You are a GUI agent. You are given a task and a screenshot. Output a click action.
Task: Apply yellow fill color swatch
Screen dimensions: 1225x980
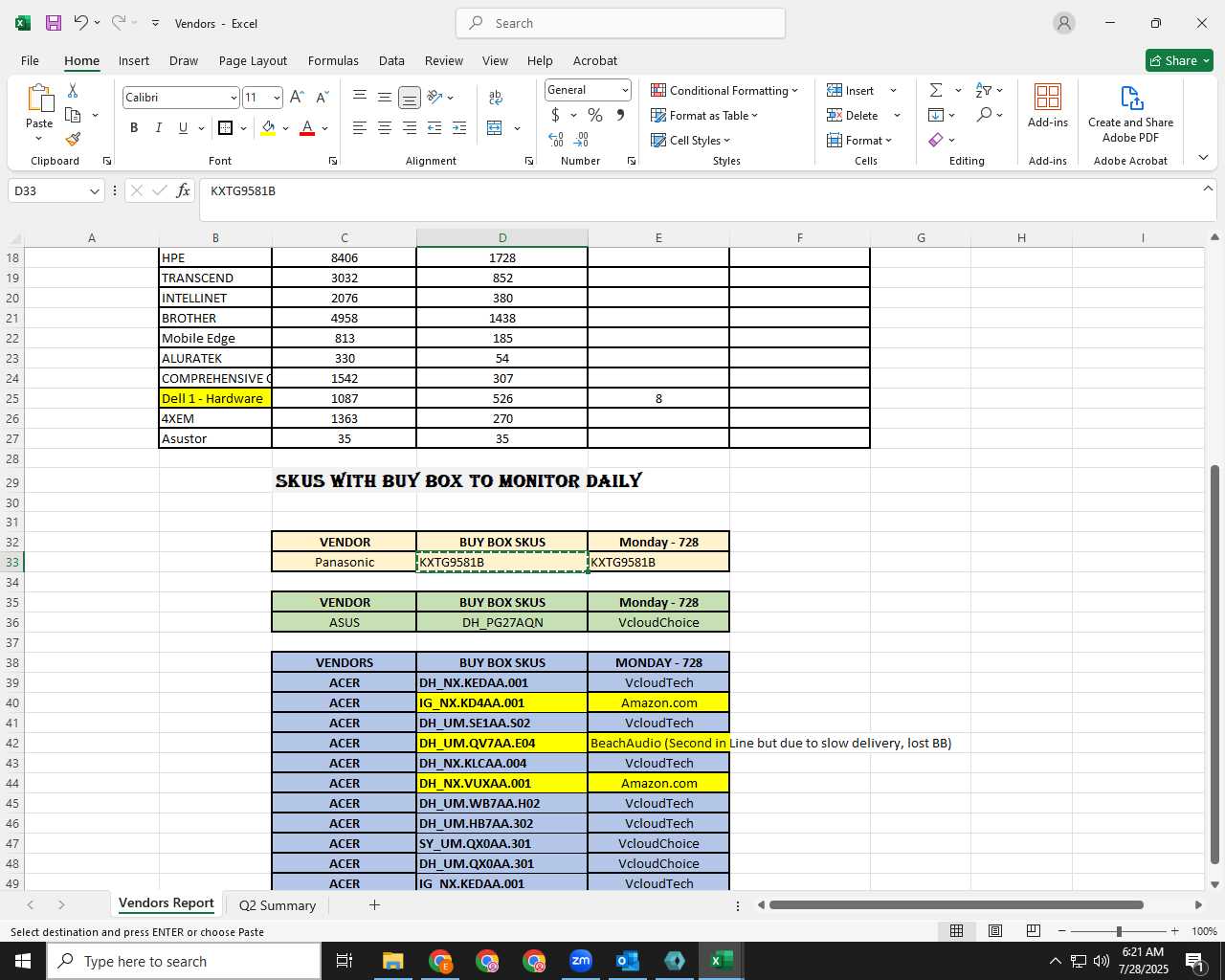click(x=268, y=128)
